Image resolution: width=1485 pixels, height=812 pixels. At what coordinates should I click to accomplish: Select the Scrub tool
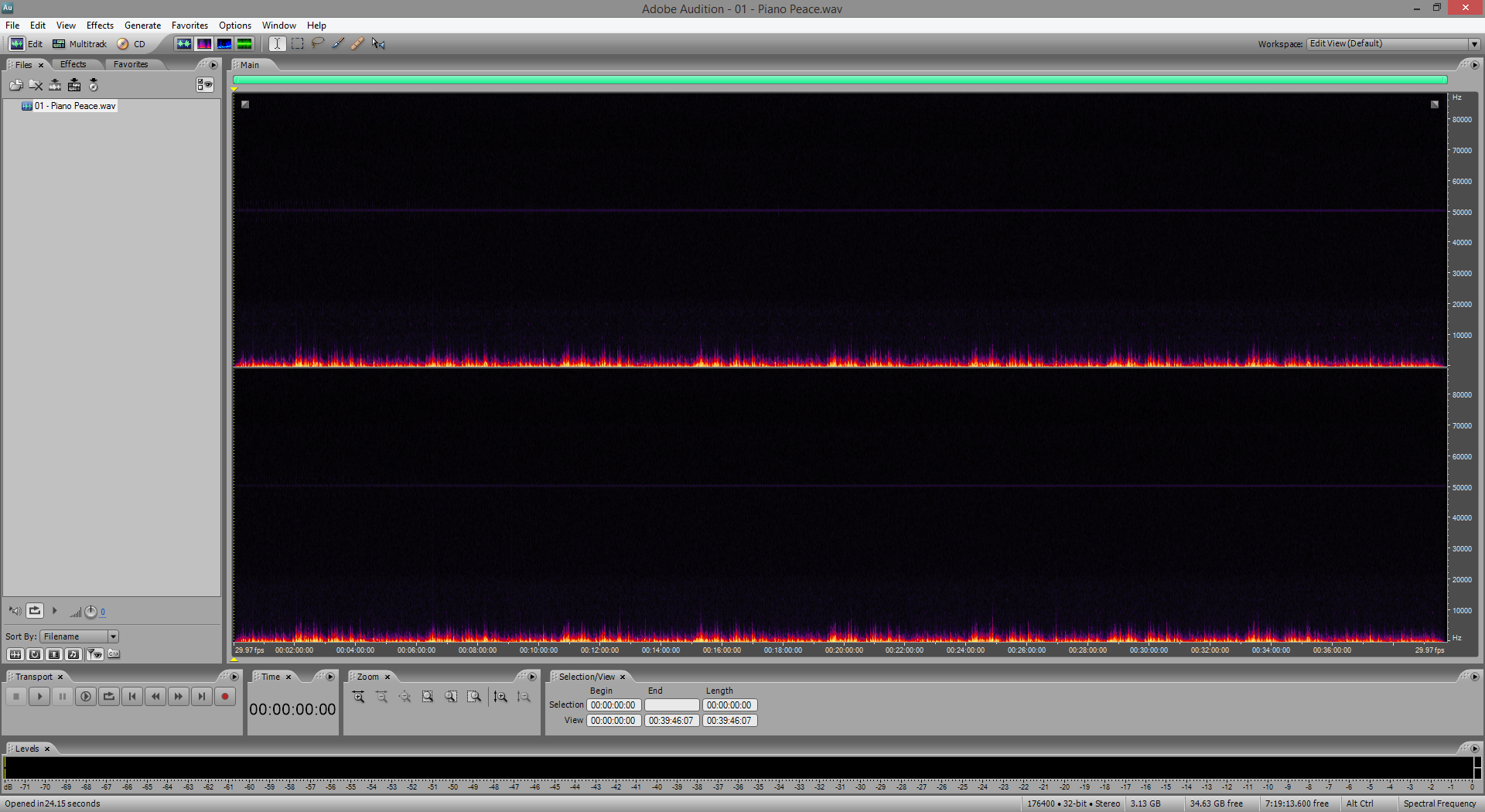click(x=378, y=44)
